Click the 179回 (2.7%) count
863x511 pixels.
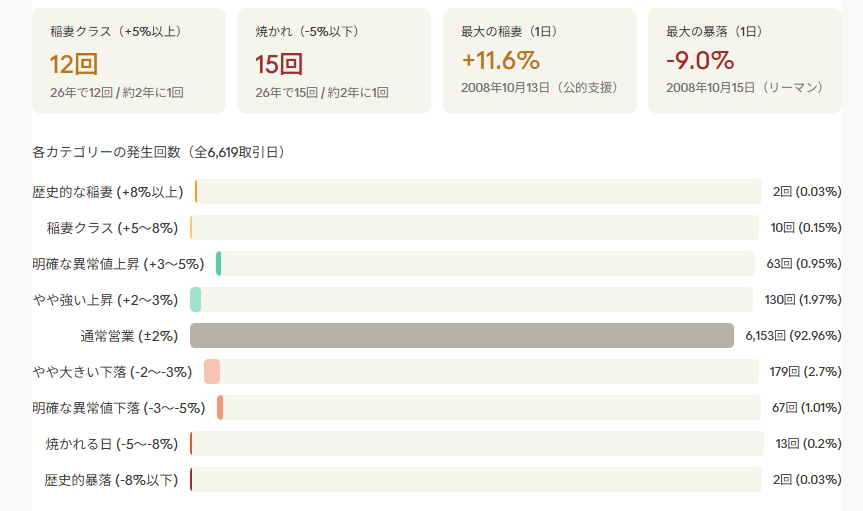click(805, 372)
